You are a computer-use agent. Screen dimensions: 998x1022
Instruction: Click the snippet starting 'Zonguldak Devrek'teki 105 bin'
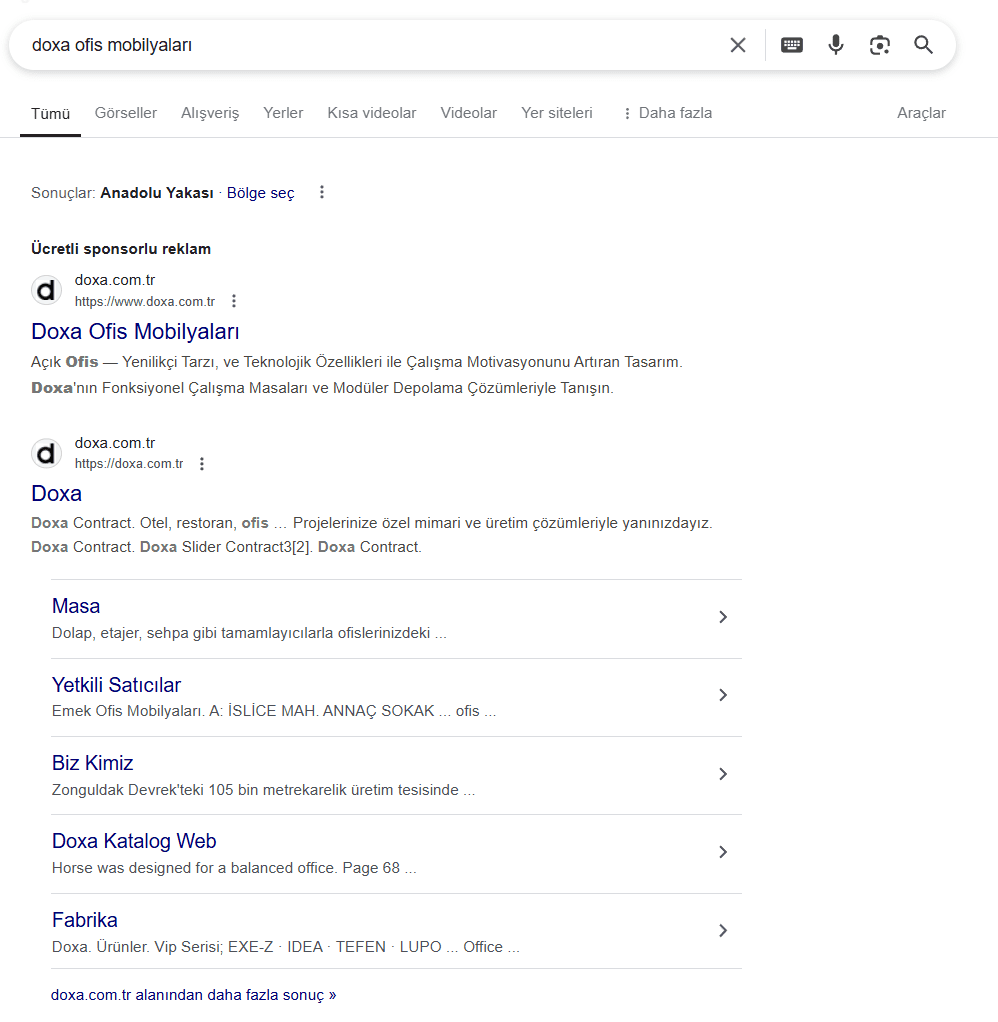tap(263, 790)
